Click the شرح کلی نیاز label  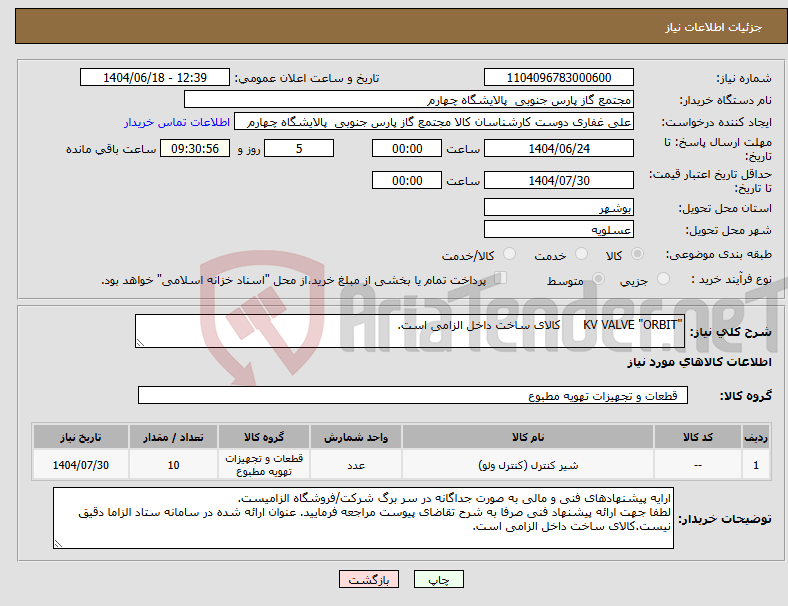[731, 332]
